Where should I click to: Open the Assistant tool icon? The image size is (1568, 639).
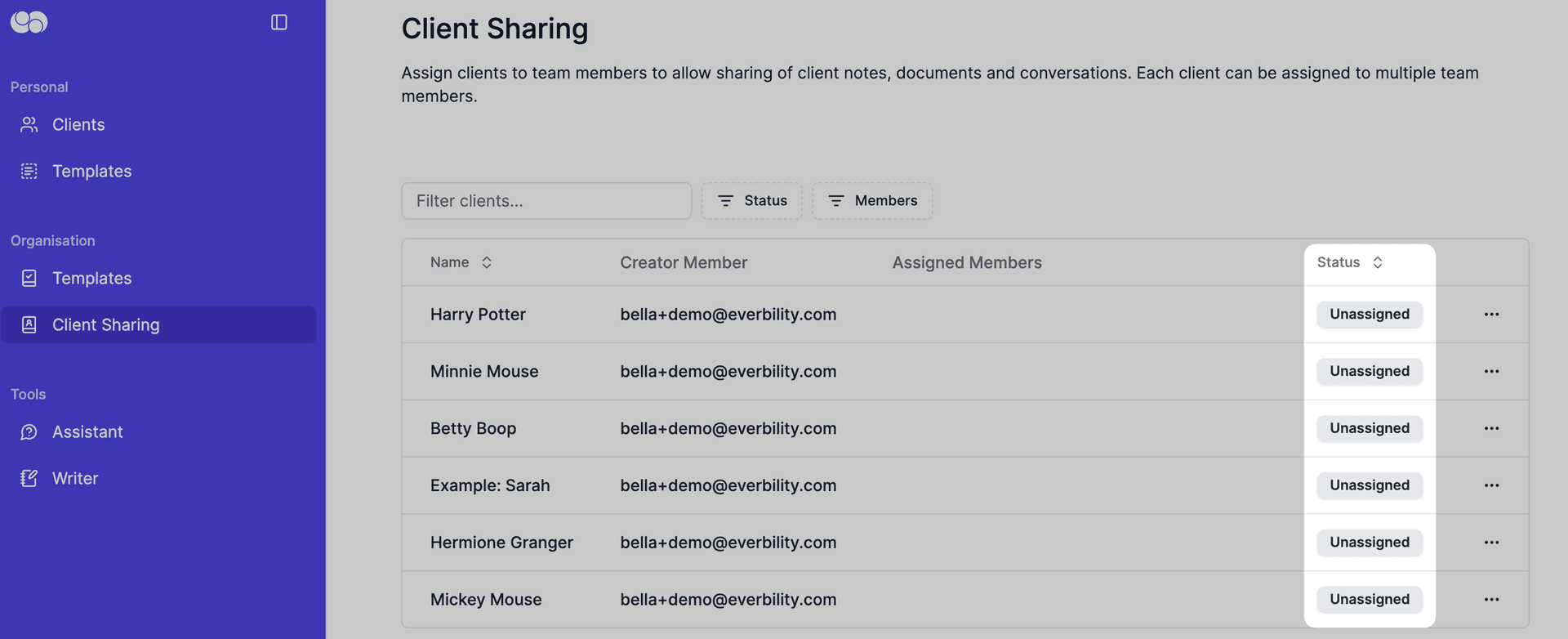point(29,431)
